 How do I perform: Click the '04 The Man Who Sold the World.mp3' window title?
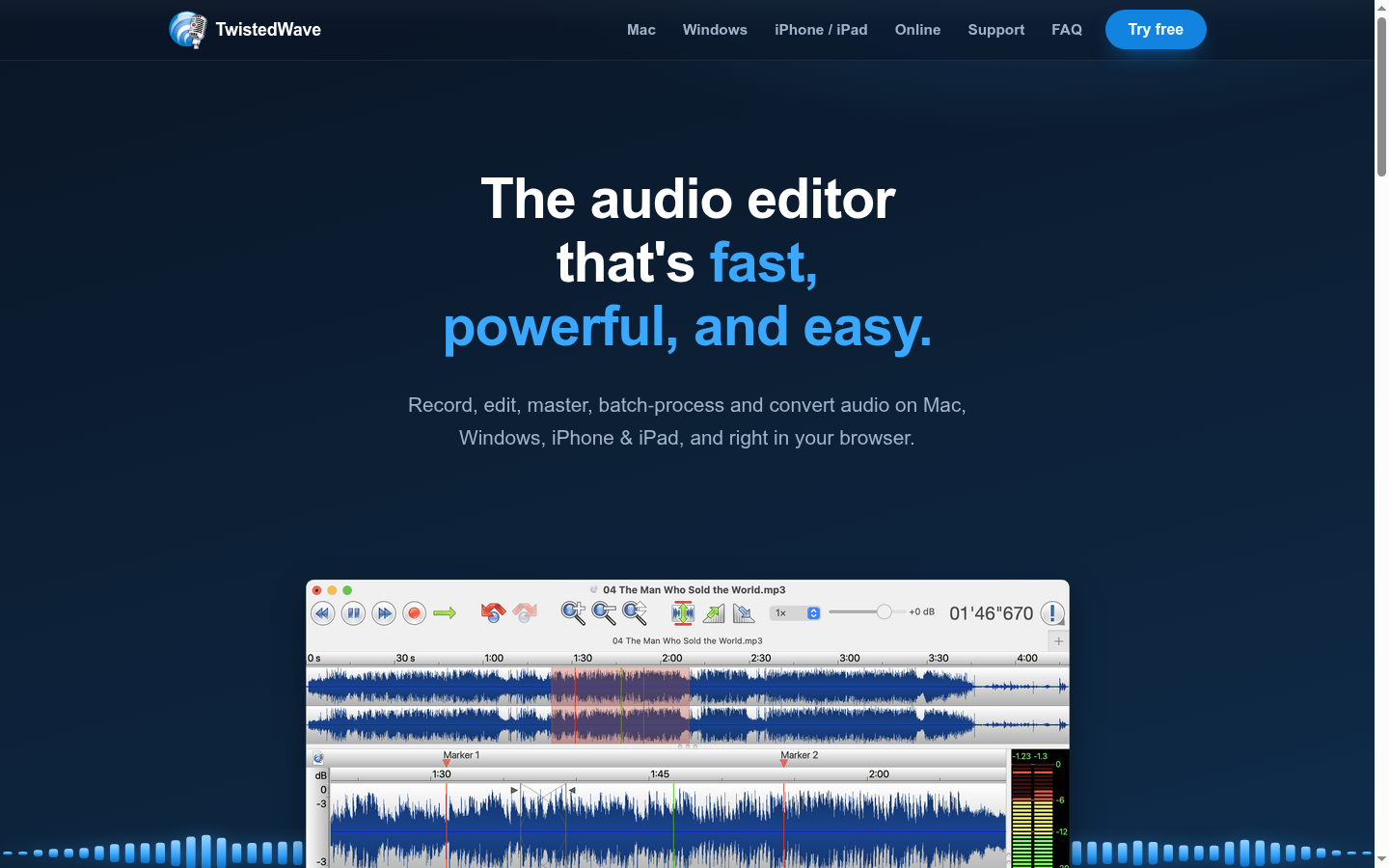coord(694,589)
